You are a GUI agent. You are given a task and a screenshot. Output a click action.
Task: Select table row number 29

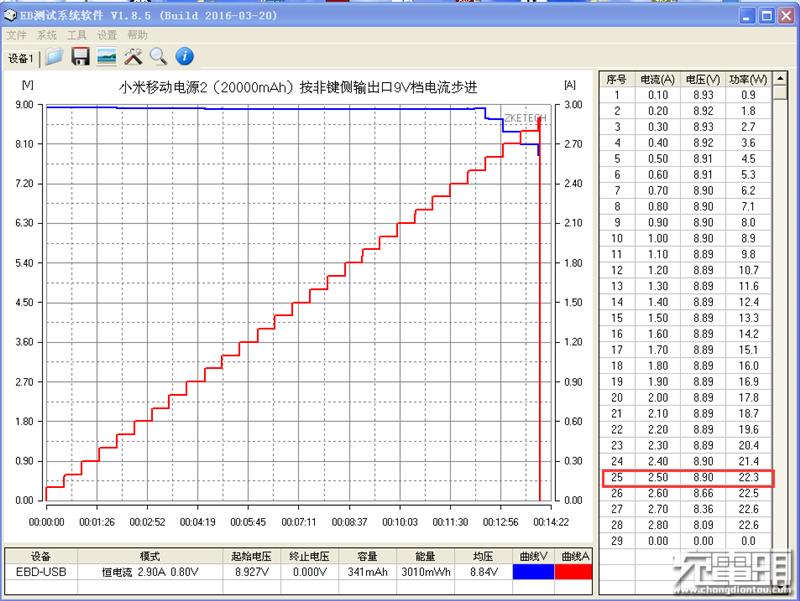686,541
